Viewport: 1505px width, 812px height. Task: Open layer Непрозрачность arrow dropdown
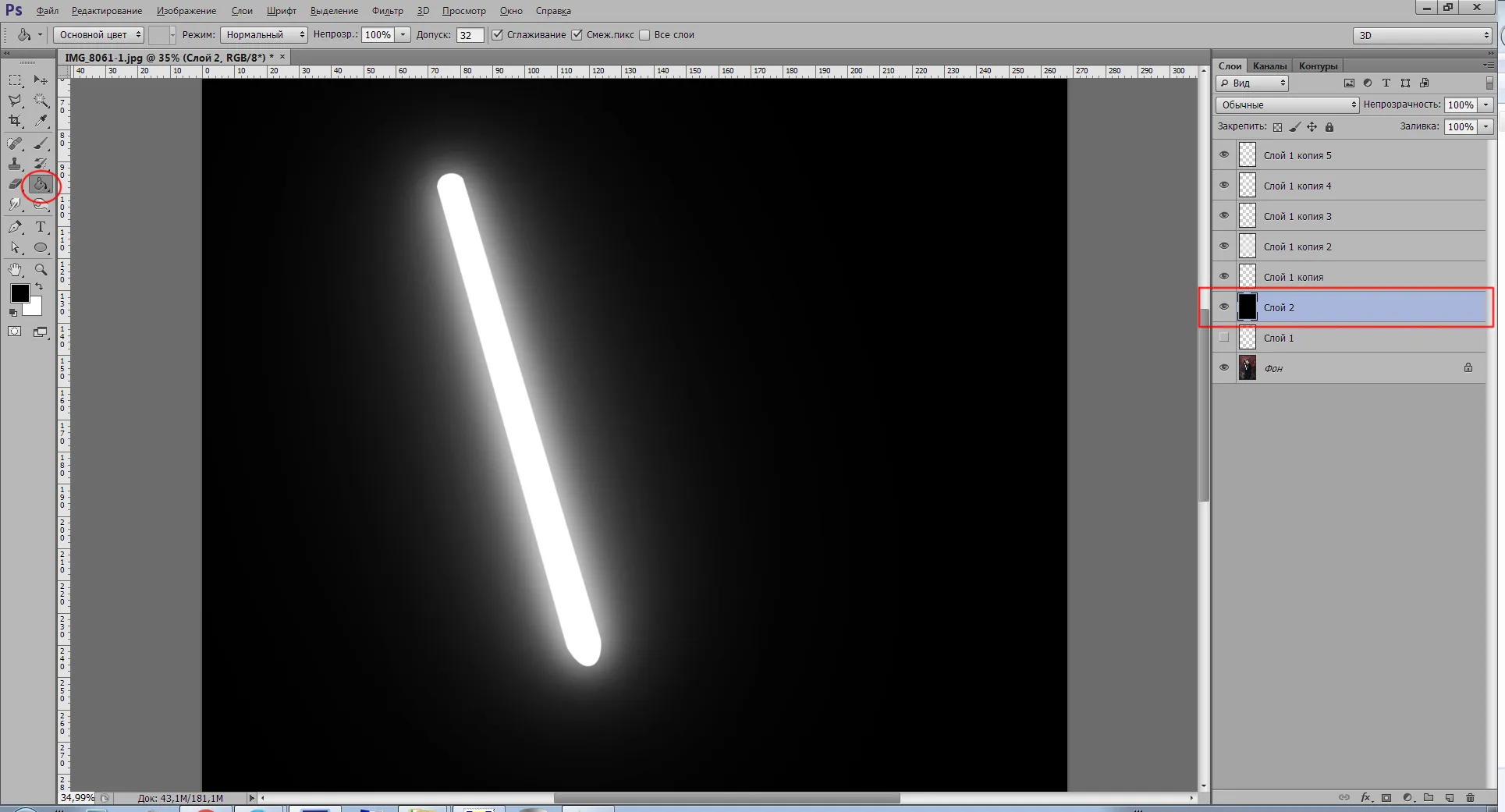1485,105
